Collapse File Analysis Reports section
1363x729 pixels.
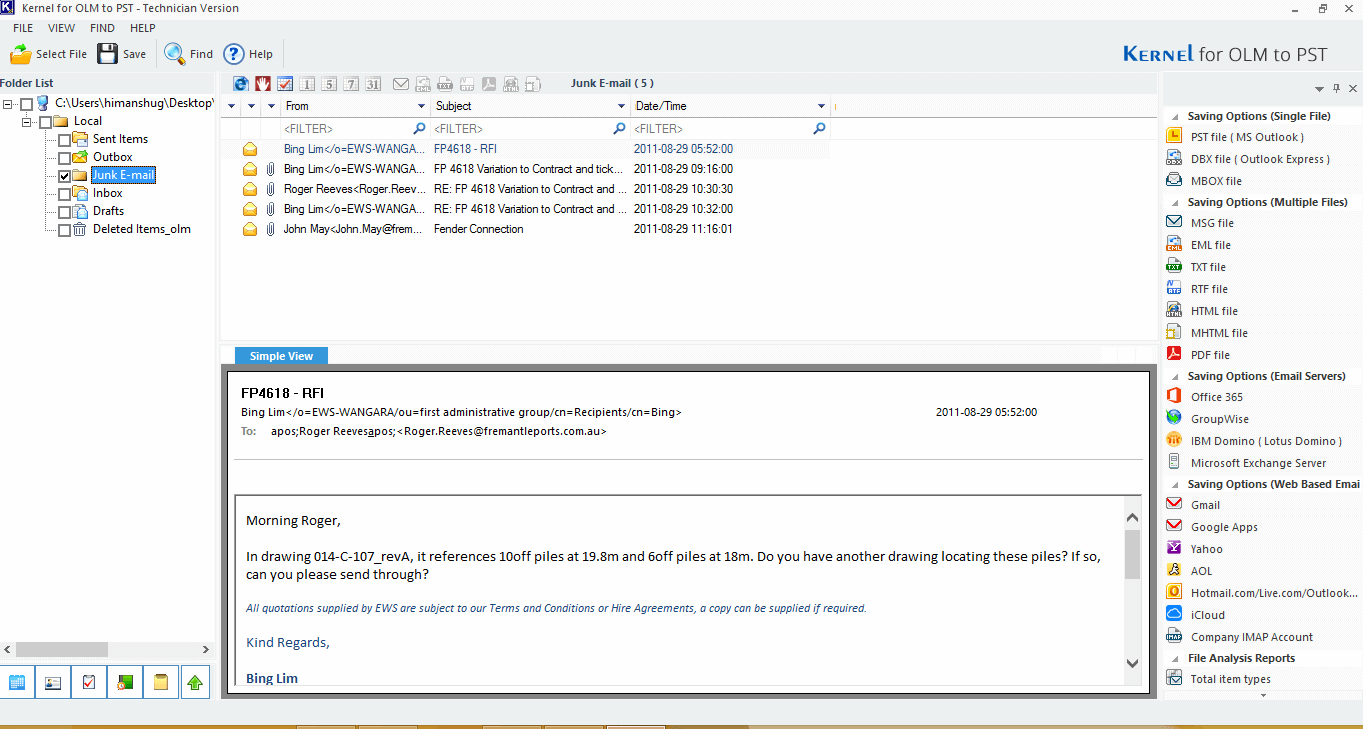point(1174,659)
